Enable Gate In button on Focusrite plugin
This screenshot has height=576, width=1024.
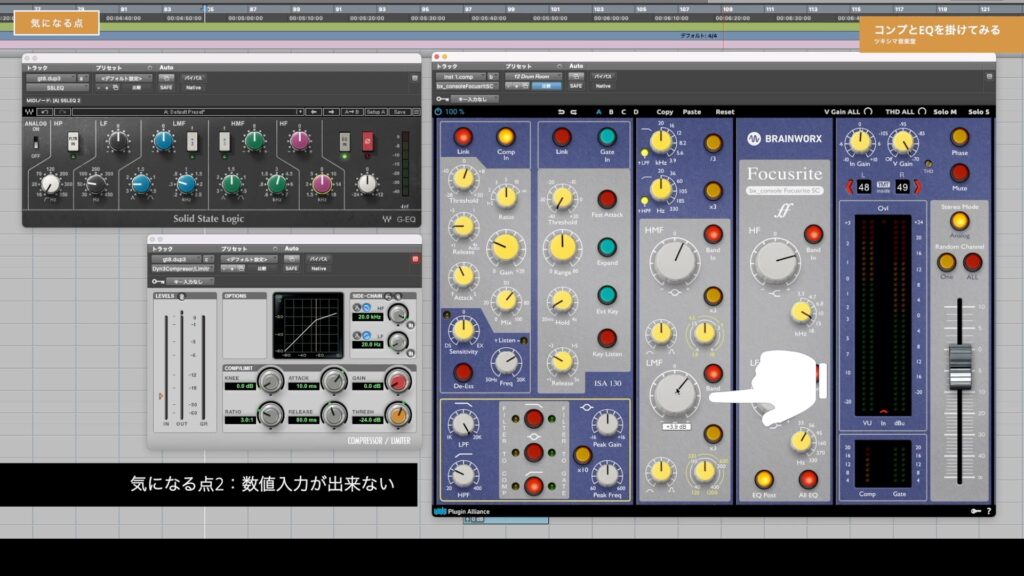[x=607, y=137]
